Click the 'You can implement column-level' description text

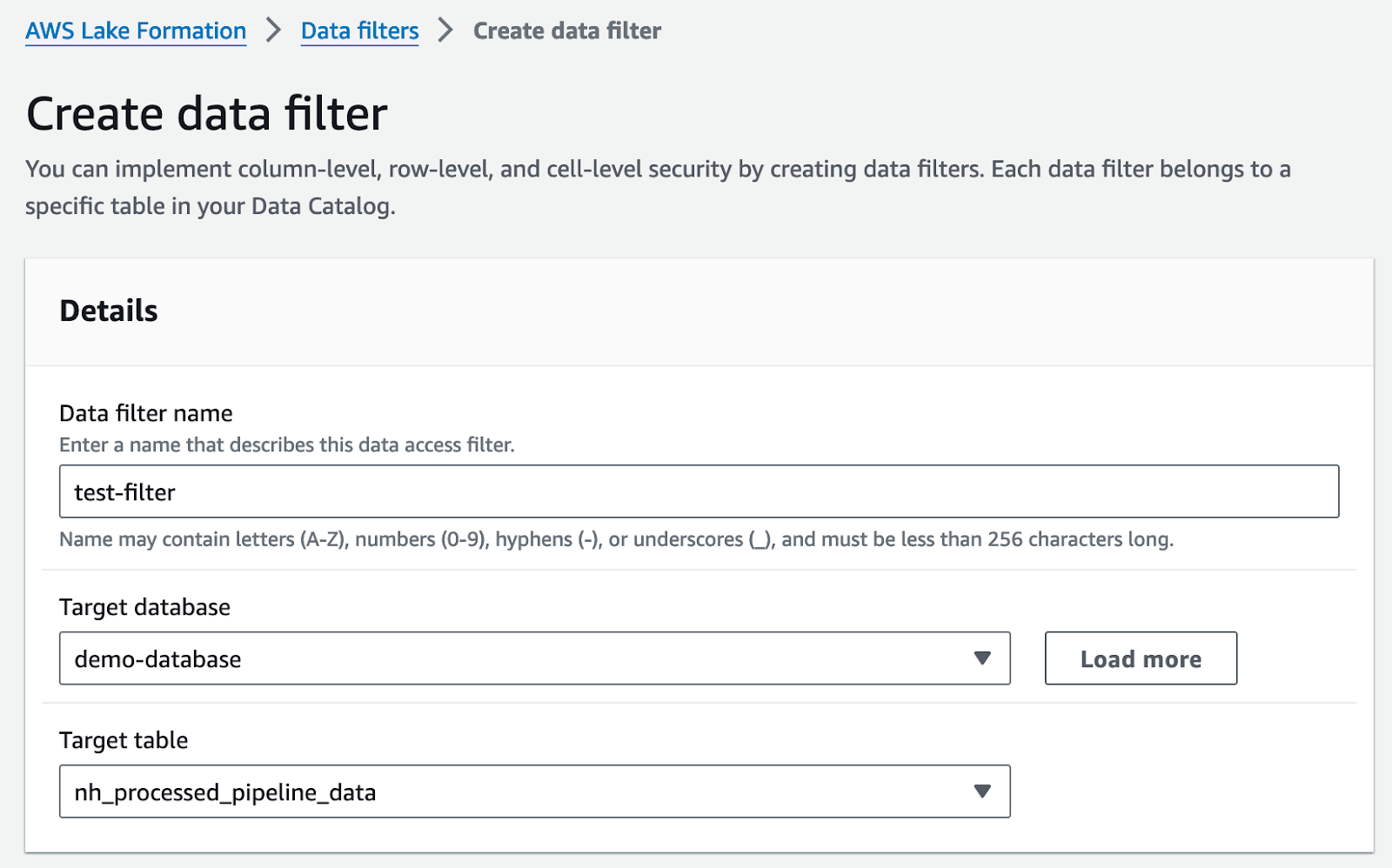(x=658, y=187)
